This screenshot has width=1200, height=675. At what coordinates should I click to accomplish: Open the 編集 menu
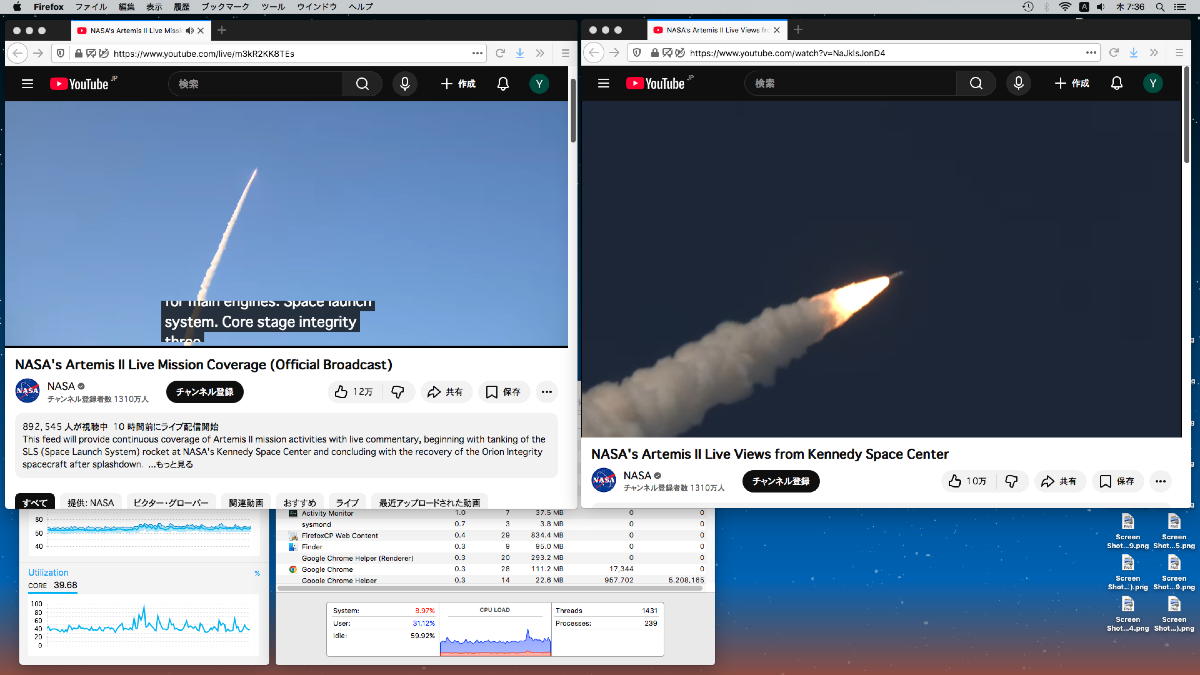pos(126,6)
